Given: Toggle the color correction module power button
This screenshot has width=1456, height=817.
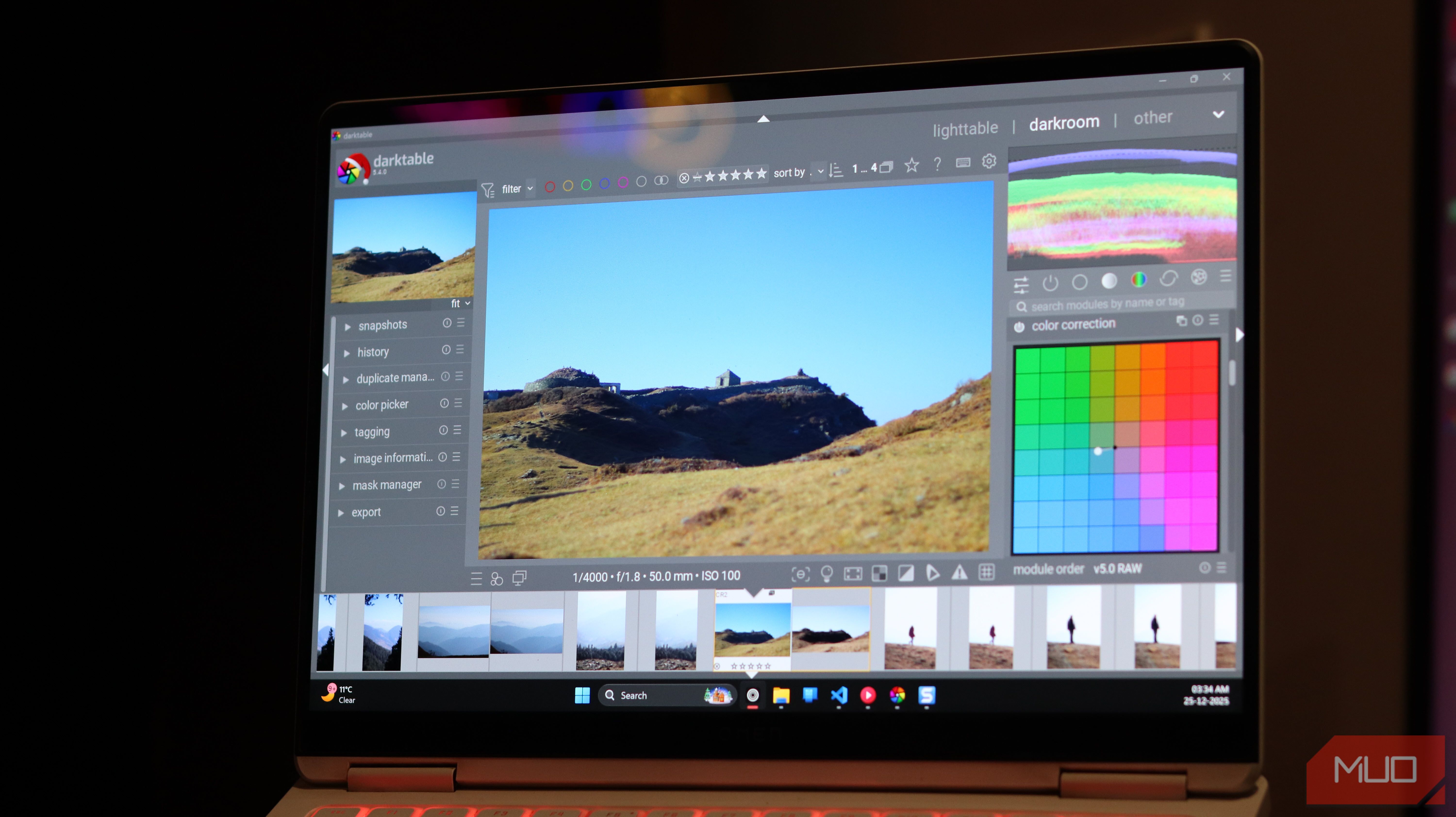Looking at the screenshot, I should click(x=1019, y=327).
